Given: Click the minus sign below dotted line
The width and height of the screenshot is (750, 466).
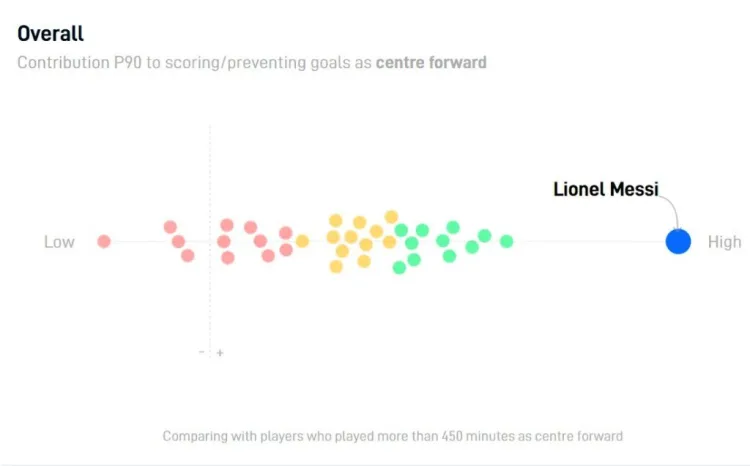Looking at the screenshot, I should tap(201, 352).
